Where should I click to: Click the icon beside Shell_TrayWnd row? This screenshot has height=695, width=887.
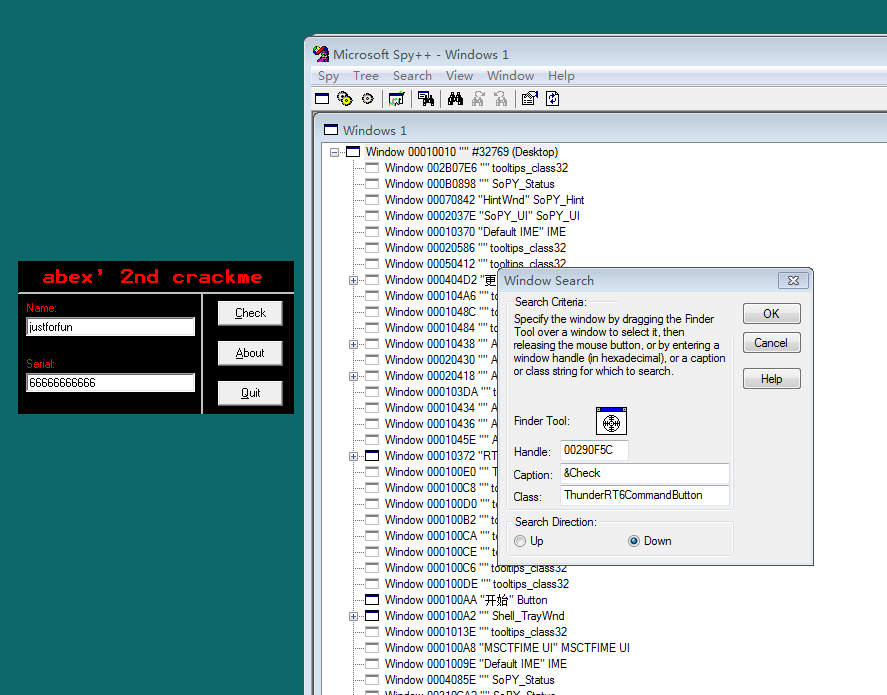372,616
